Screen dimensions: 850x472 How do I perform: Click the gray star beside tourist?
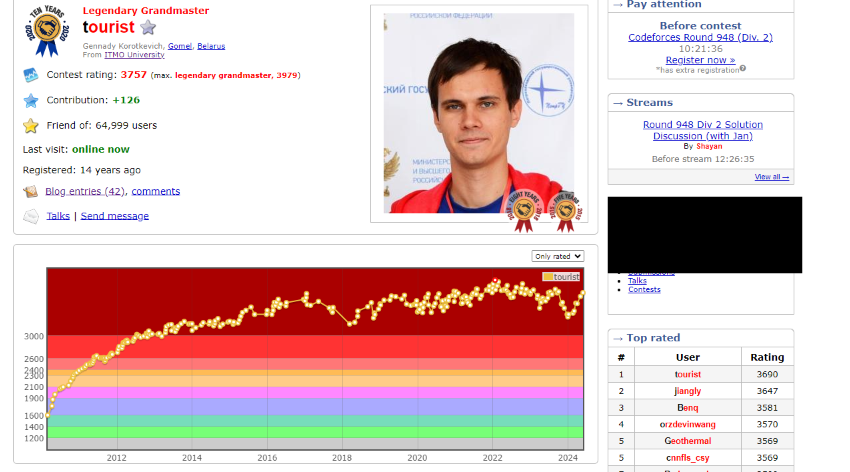pyautogui.click(x=148, y=27)
